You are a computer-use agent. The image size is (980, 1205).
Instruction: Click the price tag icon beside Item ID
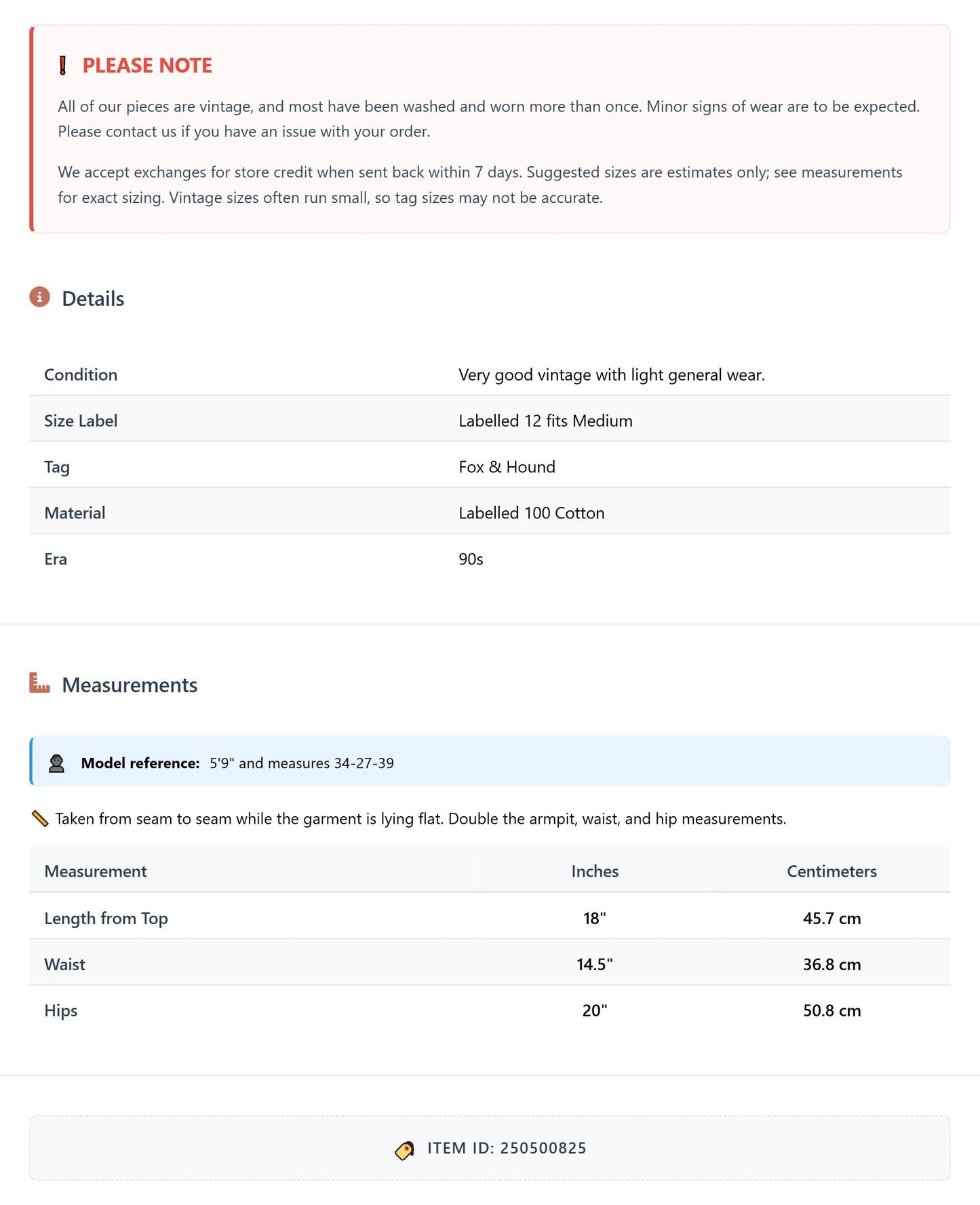pyautogui.click(x=405, y=1150)
